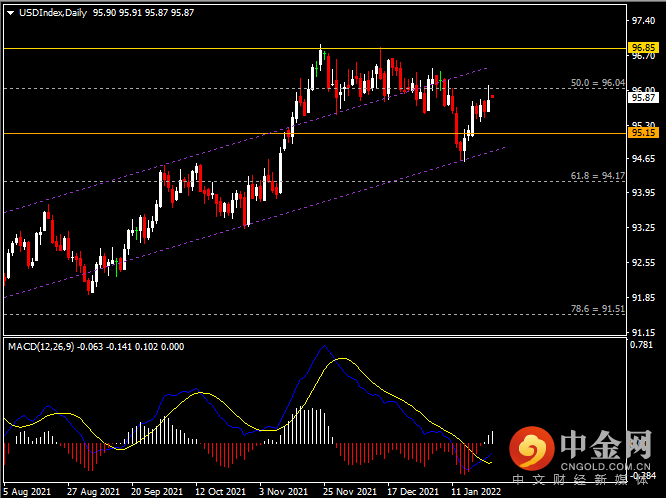This screenshot has height=498, width=666.
Task: Click the 61.8 = 94.17 Fibonacci label
Action: (598, 175)
